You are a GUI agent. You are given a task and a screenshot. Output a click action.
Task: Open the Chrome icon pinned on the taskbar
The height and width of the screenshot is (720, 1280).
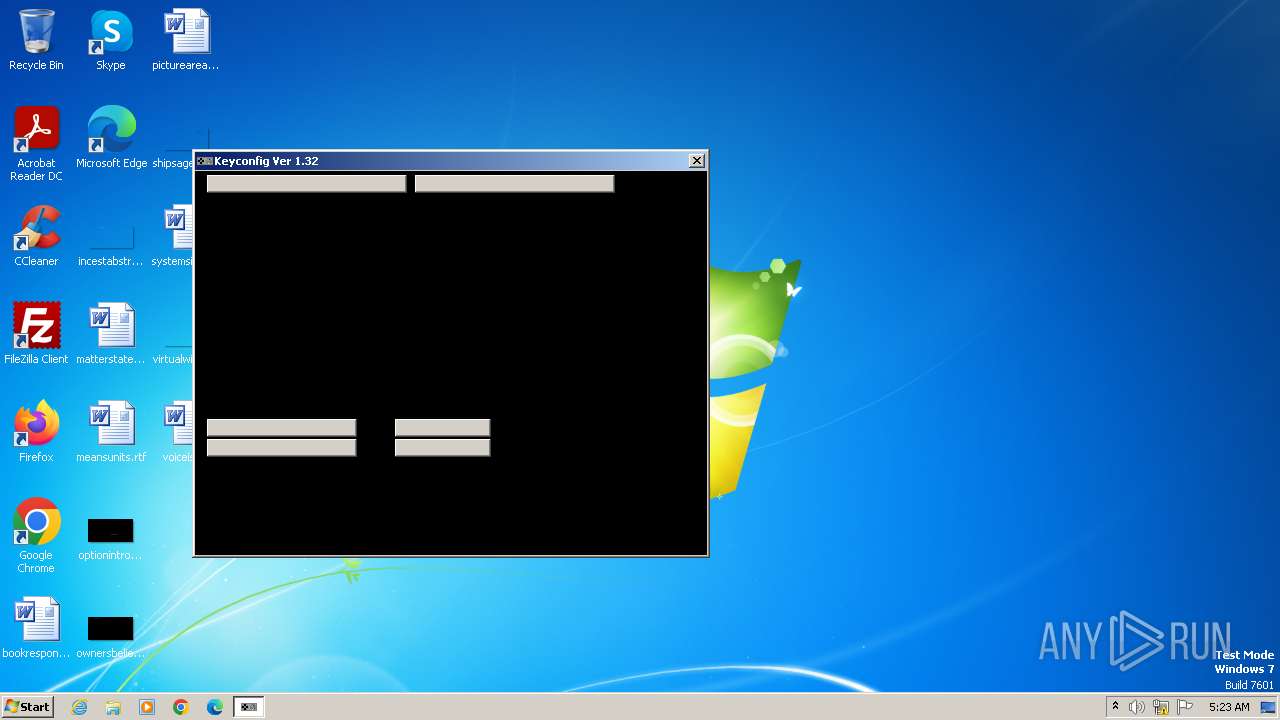[x=181, y=707]
